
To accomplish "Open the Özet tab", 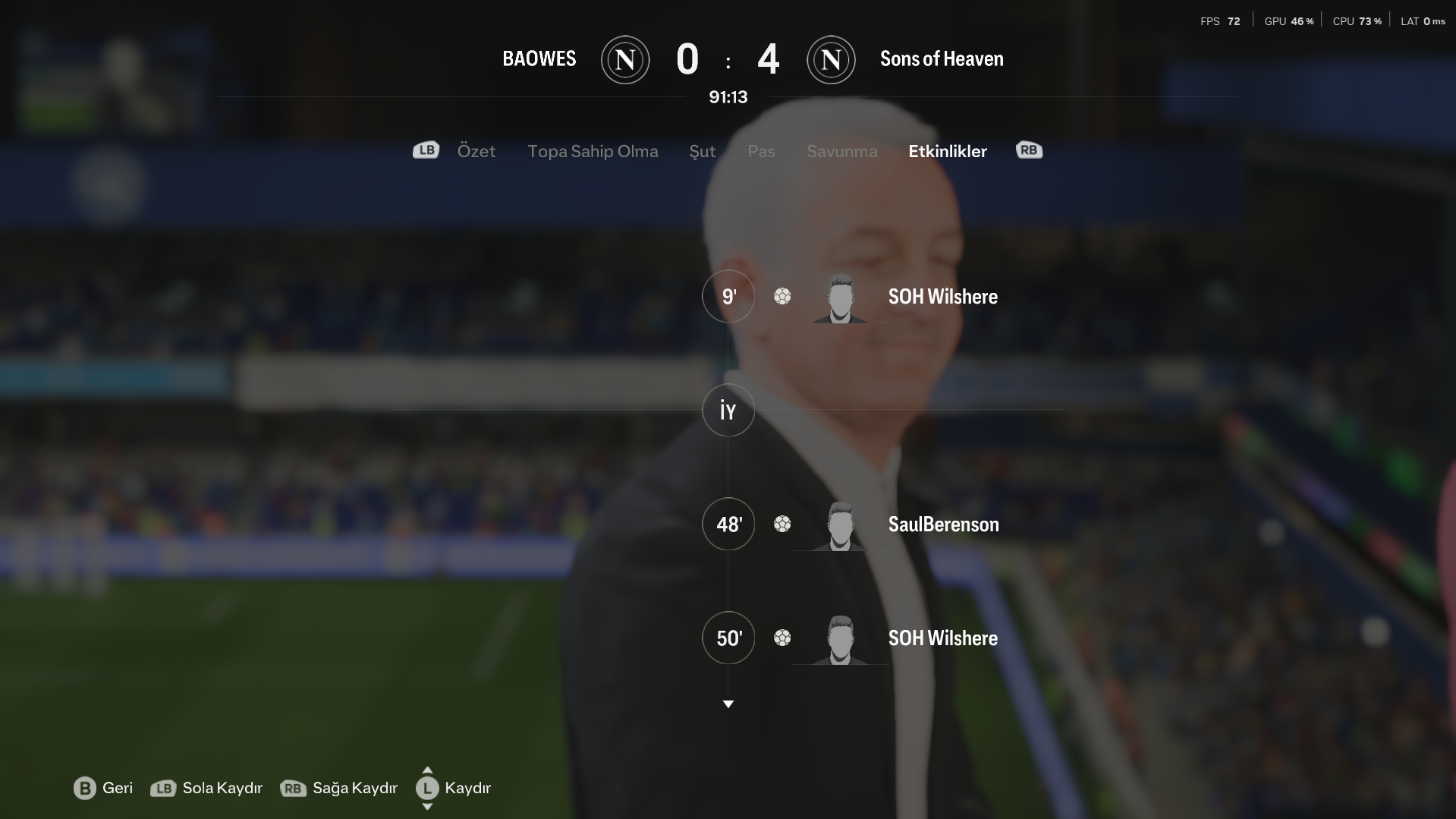I will click(x=476, y=151).
